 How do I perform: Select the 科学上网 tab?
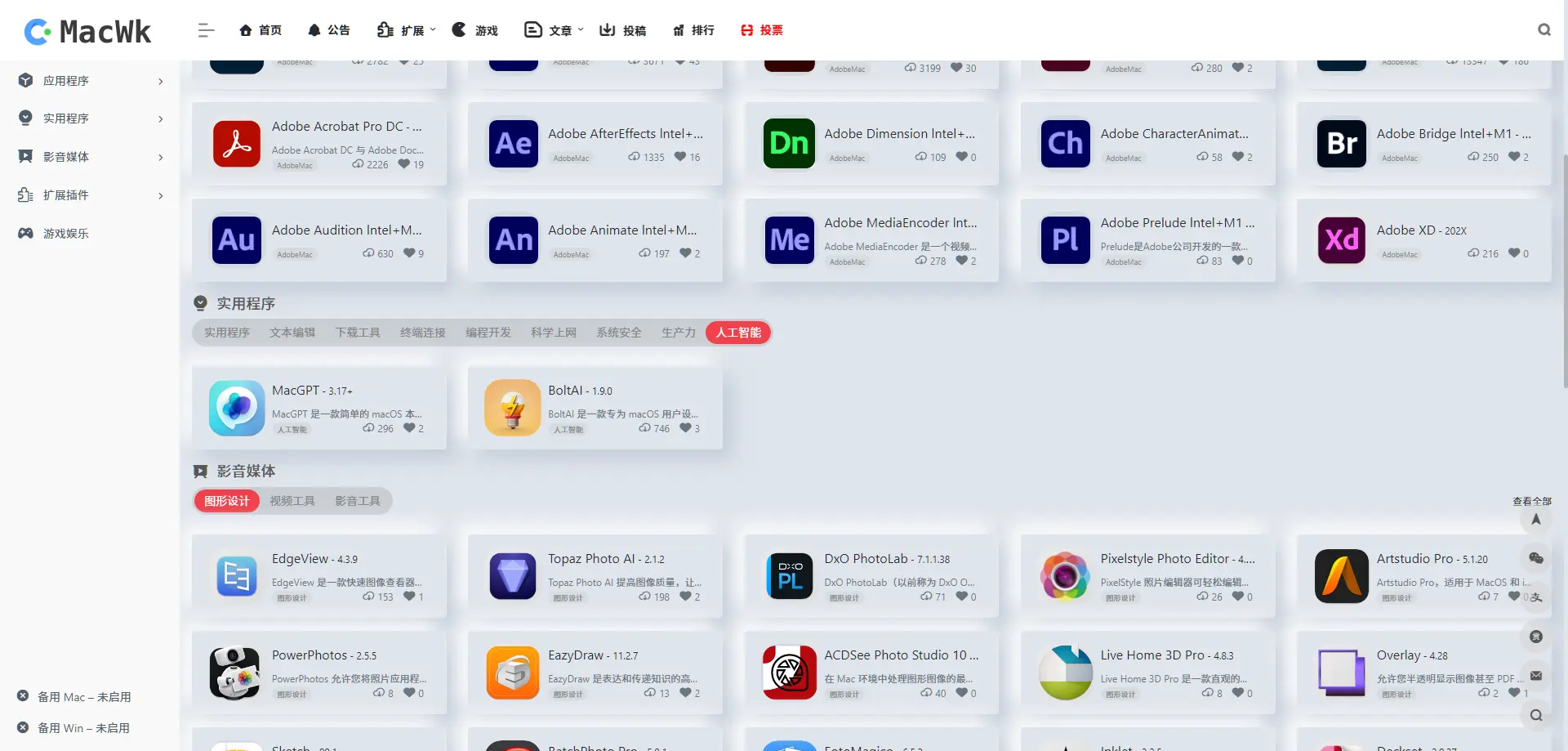click(554, 333)
